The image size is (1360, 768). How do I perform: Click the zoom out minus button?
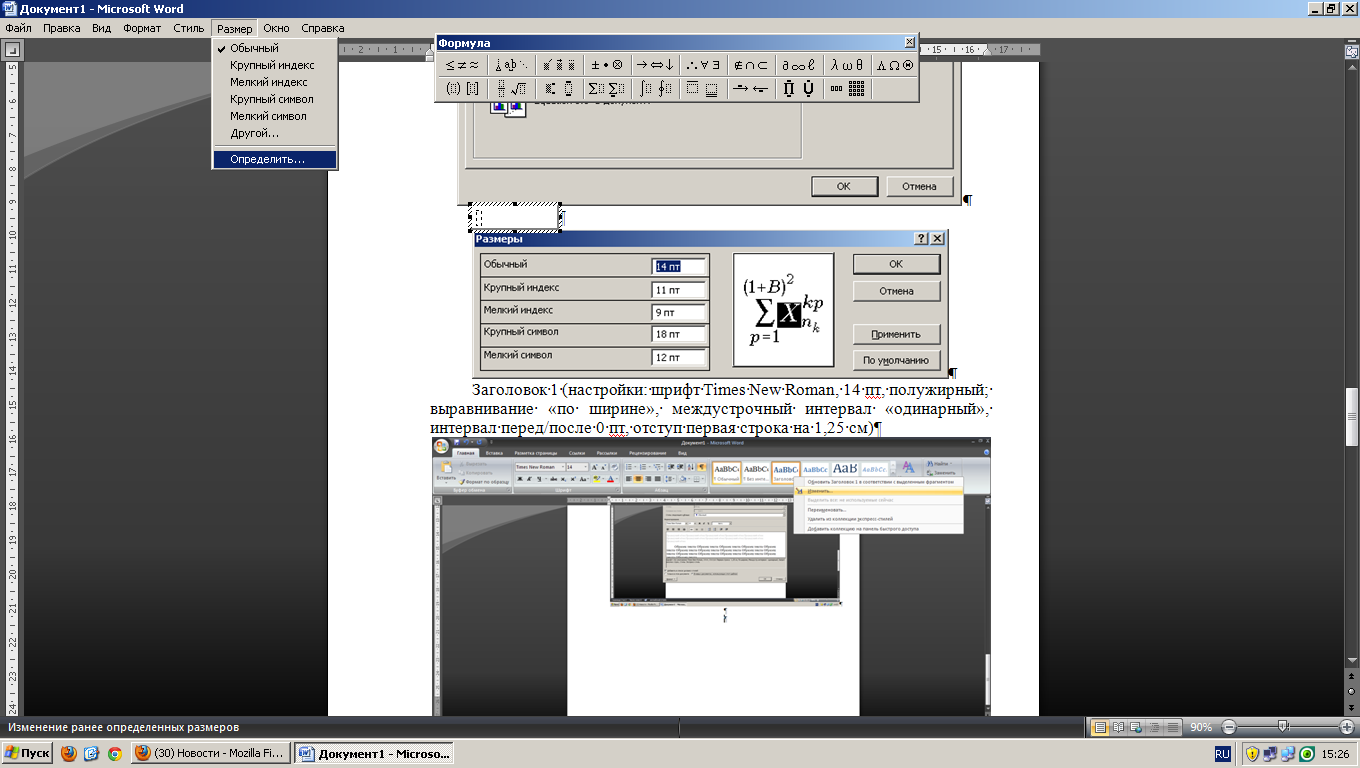click(1229, 727)
